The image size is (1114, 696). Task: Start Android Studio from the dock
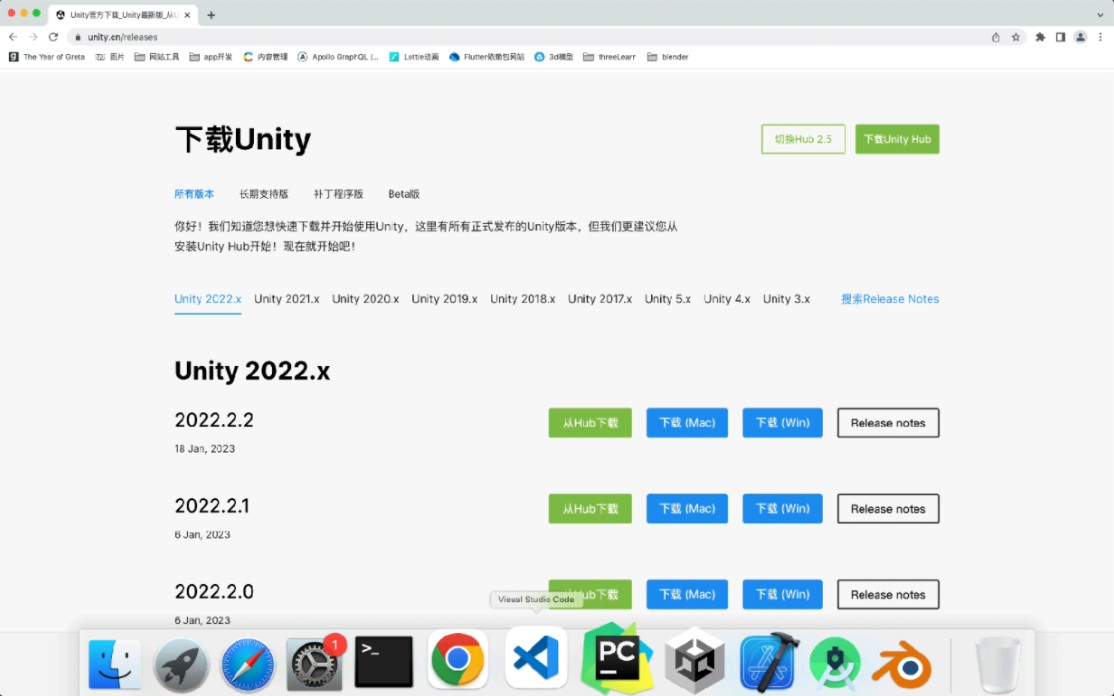tap(836, 661)
